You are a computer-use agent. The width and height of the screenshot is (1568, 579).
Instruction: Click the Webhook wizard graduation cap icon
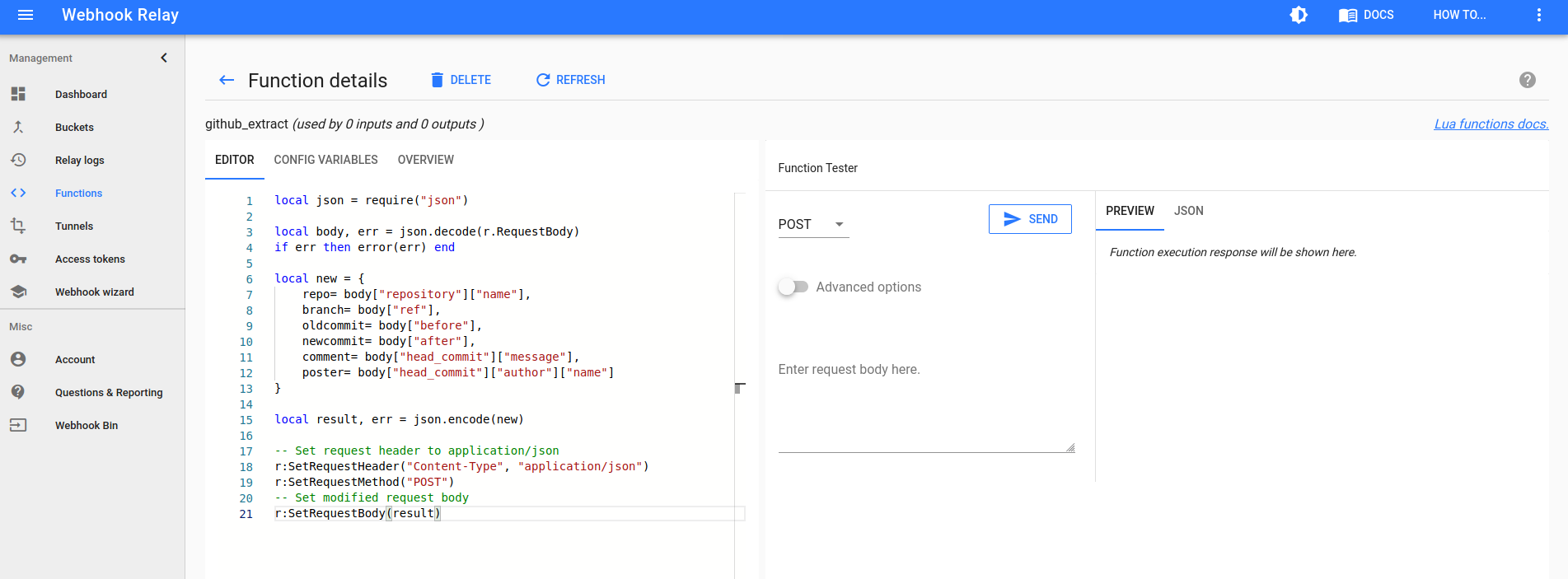coord(18,292)
